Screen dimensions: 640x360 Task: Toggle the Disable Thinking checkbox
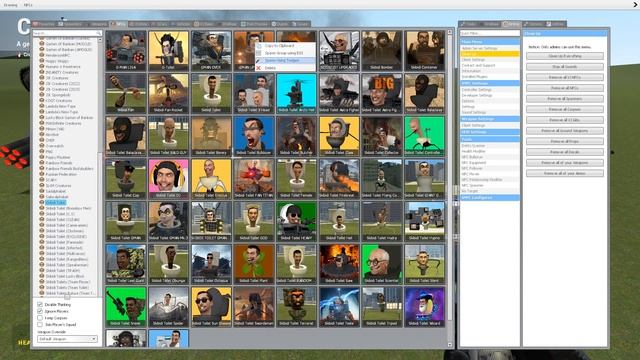click(x=40, y=304)
